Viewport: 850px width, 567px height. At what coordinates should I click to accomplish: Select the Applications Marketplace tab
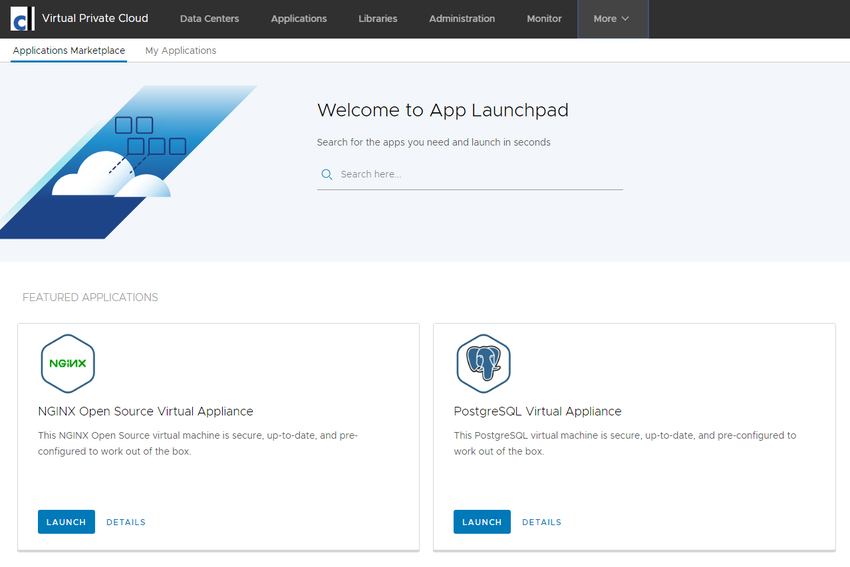click(69, 50)
